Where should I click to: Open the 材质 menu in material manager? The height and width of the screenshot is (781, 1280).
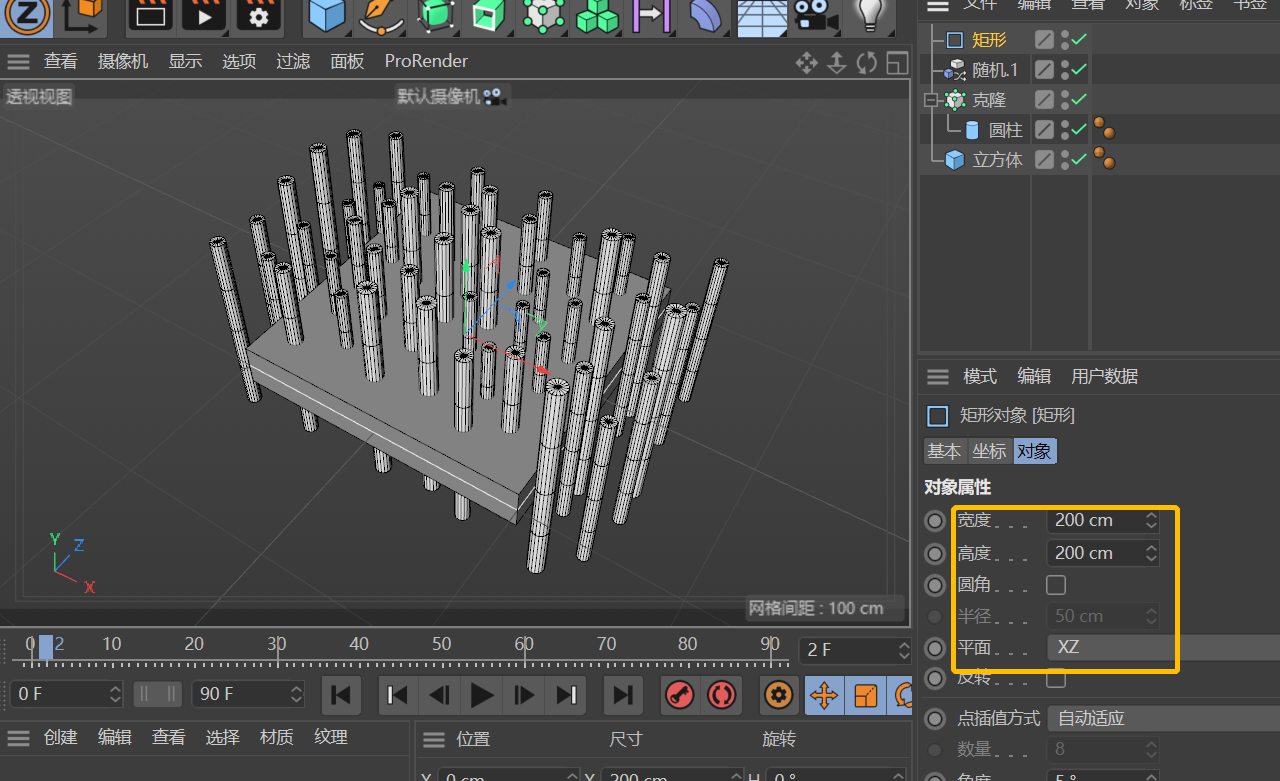pos(277,737)
